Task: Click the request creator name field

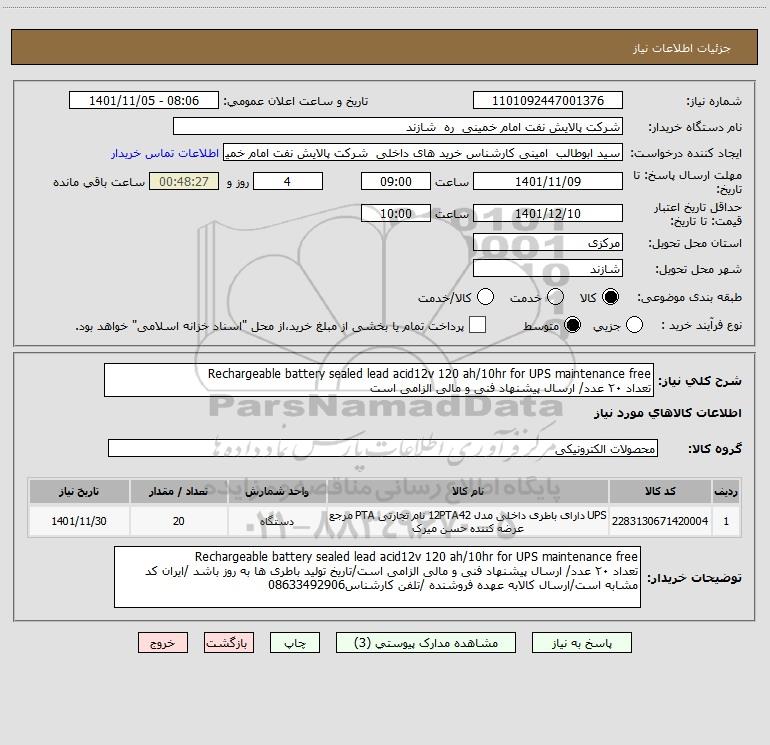Action: [423, 153]
